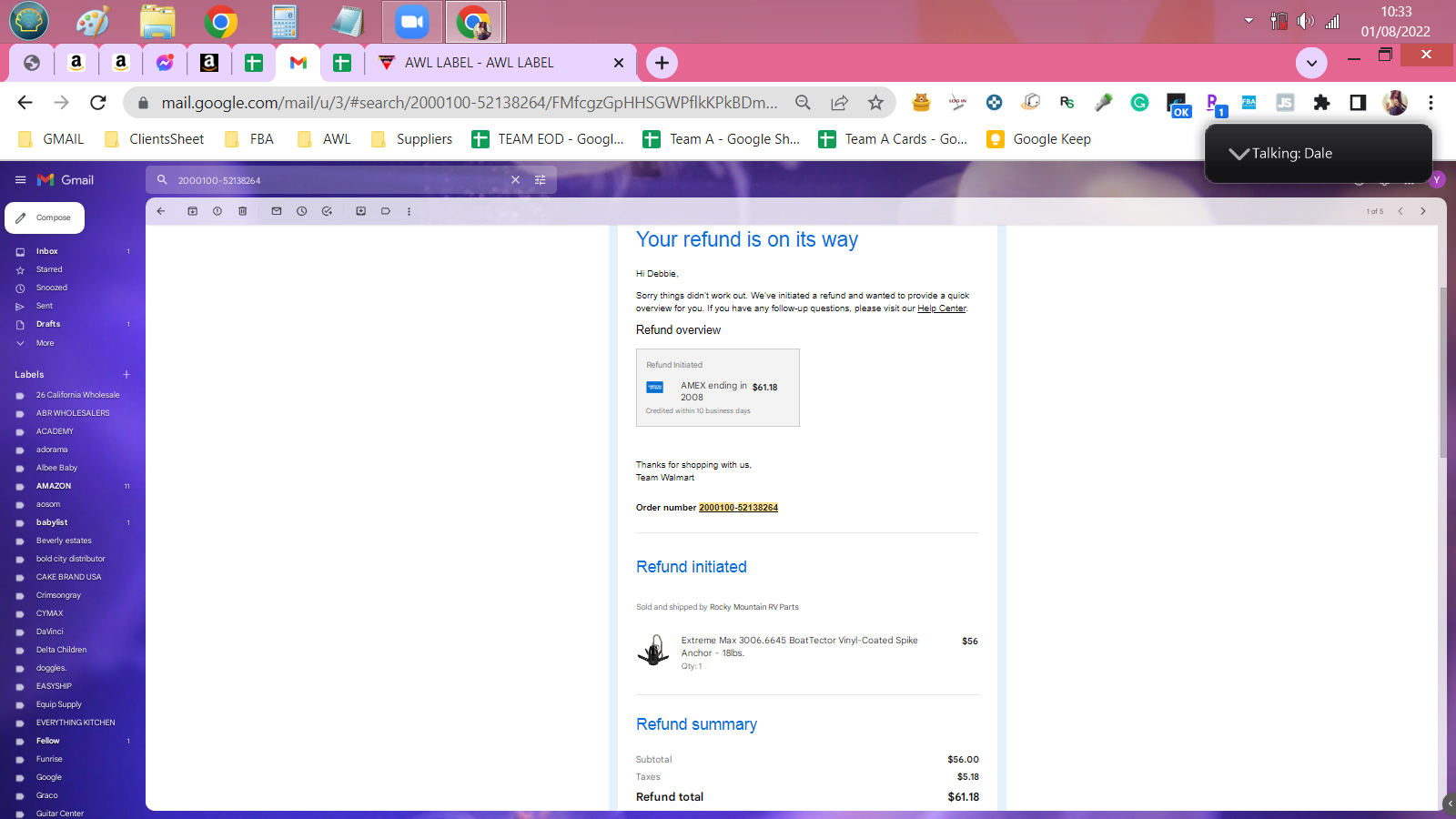Screen dimensions: 1456x819
Task: Apply a label using tag icon
Action: tap(386, 211)
